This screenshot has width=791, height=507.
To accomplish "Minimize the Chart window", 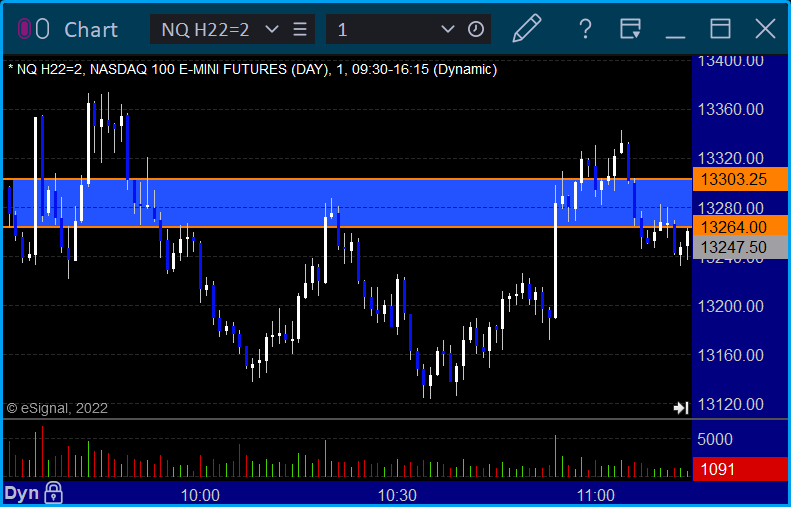I will [675, 36].
